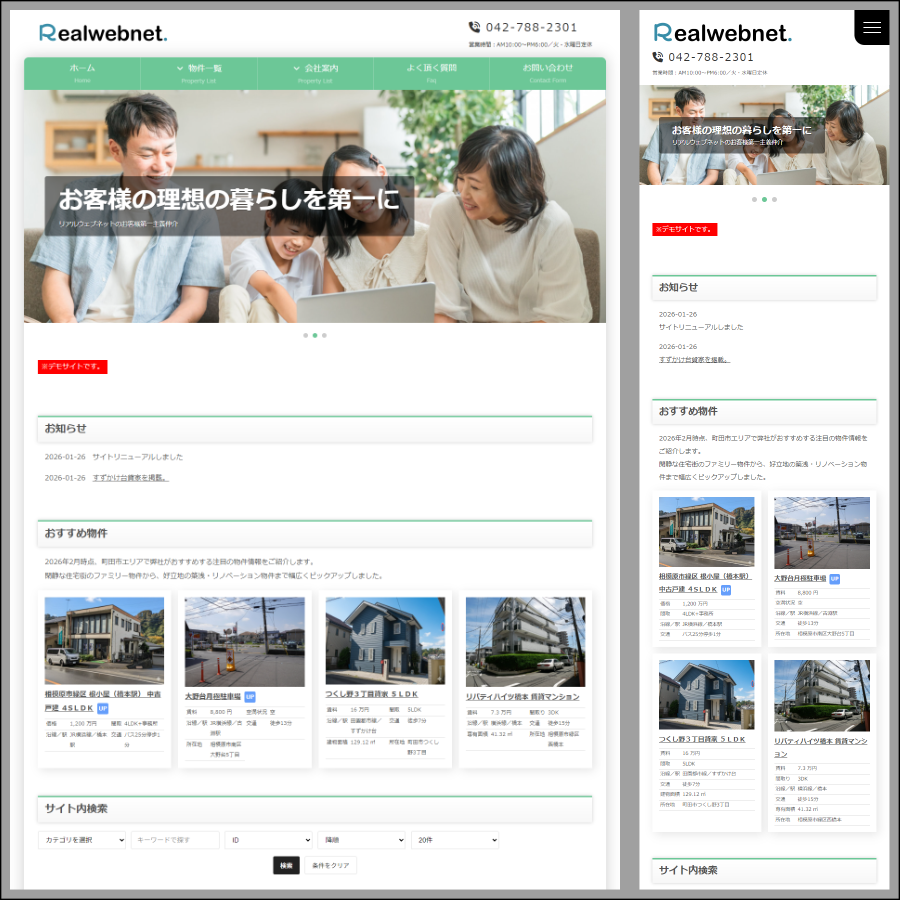The width and height of the screenshot is (900, 900).
Task: Go to the ホーム Home nav item
Action: pyautogui.click(x=82, y=73)
